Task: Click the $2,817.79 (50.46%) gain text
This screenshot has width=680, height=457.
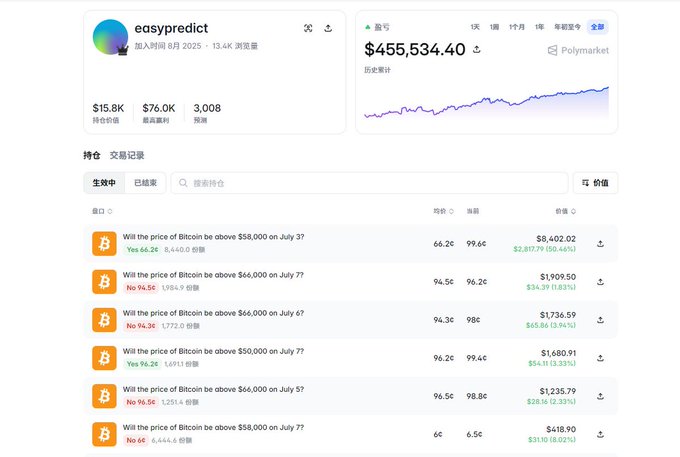Action: [x=544, y=249]
